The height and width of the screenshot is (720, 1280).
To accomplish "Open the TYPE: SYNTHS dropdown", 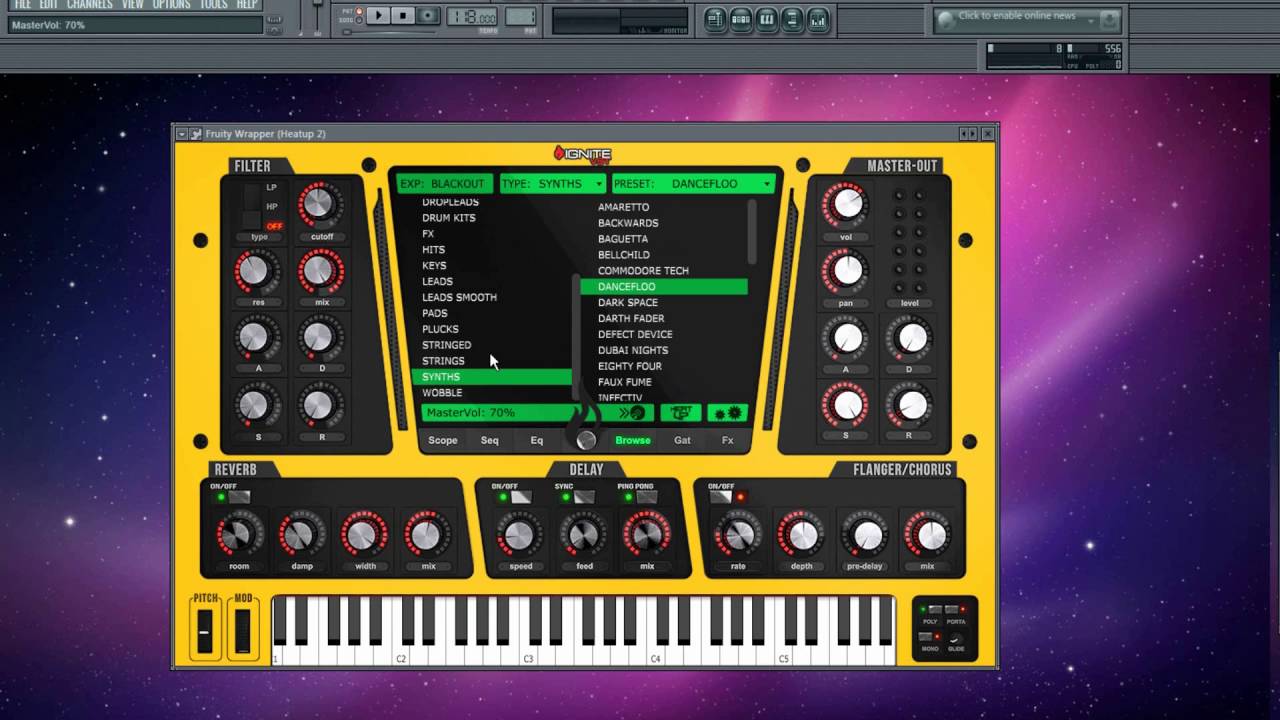I will tap(553, 184).
